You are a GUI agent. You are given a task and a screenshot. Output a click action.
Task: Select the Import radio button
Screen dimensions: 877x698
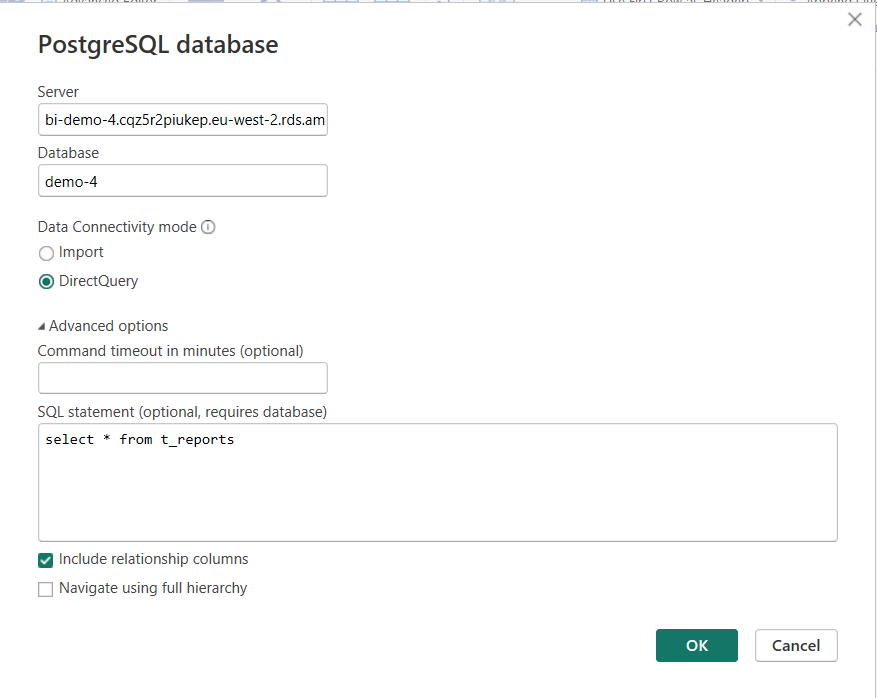click(46, 254)
